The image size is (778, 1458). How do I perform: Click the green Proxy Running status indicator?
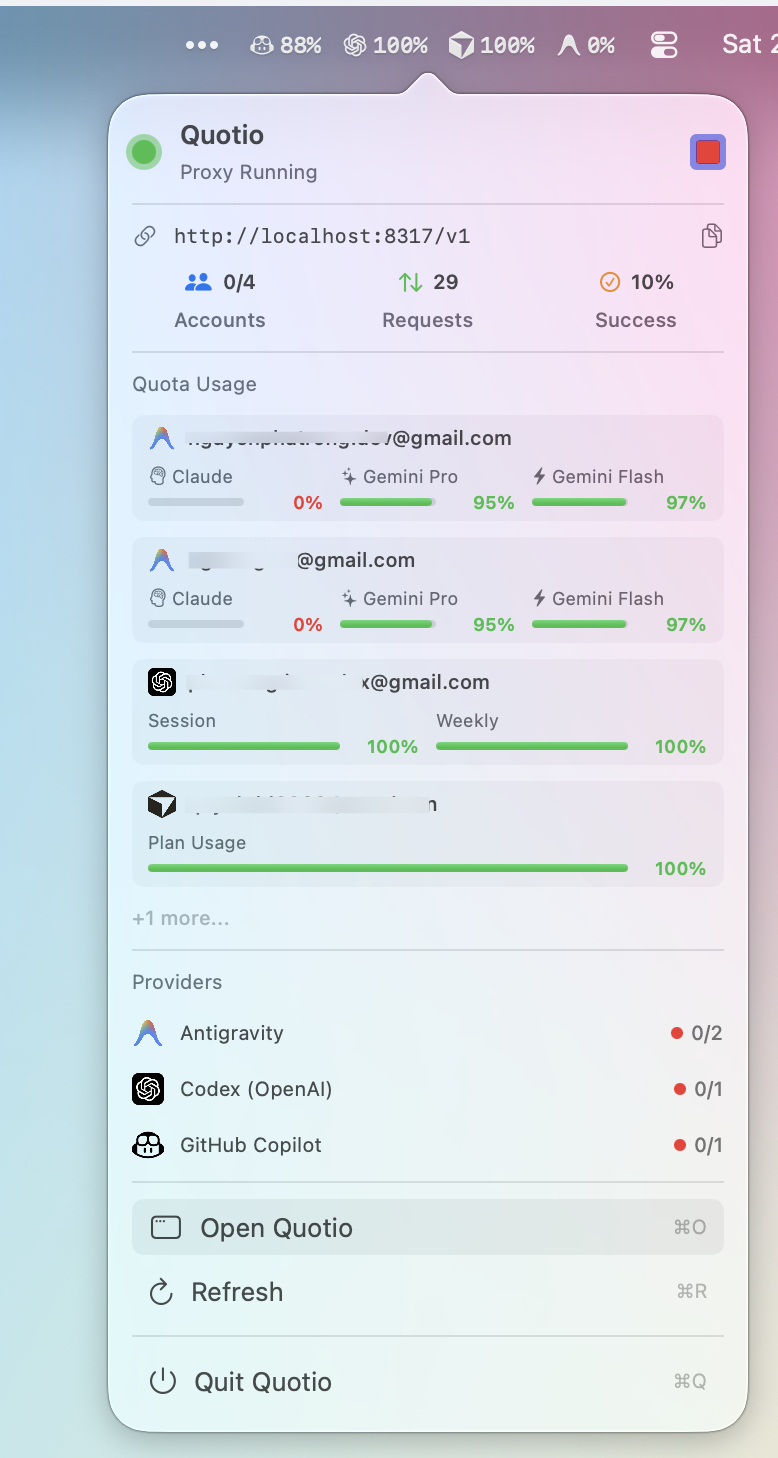coord(144,152)
